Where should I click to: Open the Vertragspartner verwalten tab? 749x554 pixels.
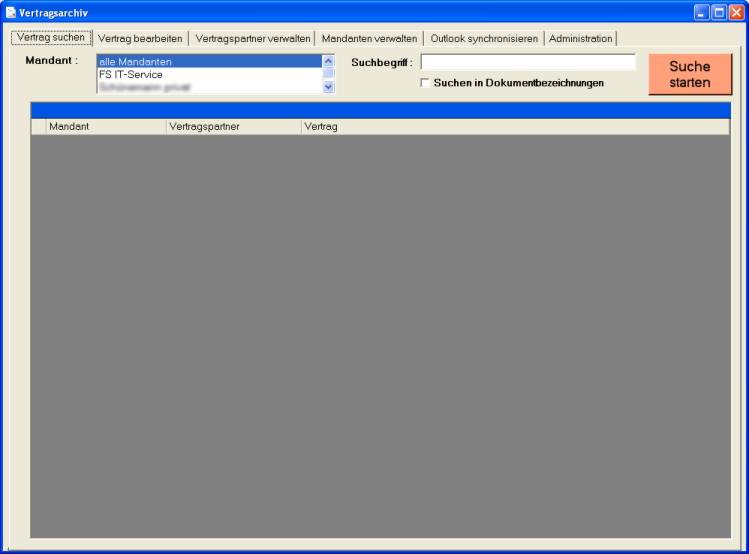click(252, 38)
